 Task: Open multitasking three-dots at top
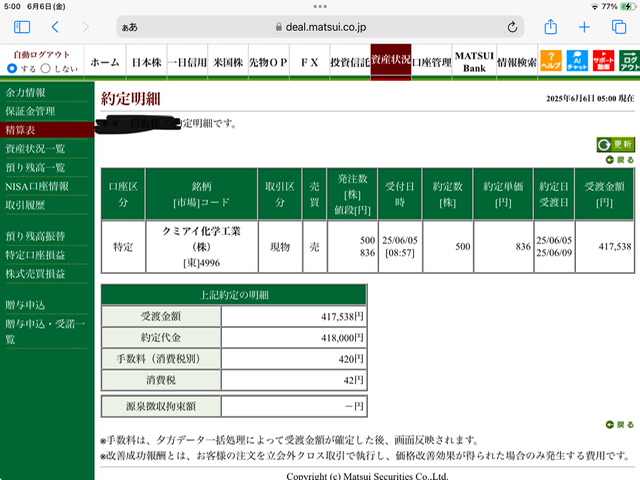tap(320, 7)
